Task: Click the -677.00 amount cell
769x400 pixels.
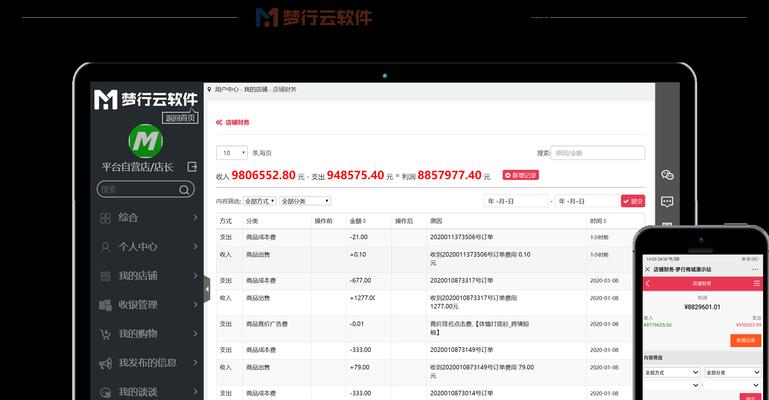Action: click(x=360, y=280)
